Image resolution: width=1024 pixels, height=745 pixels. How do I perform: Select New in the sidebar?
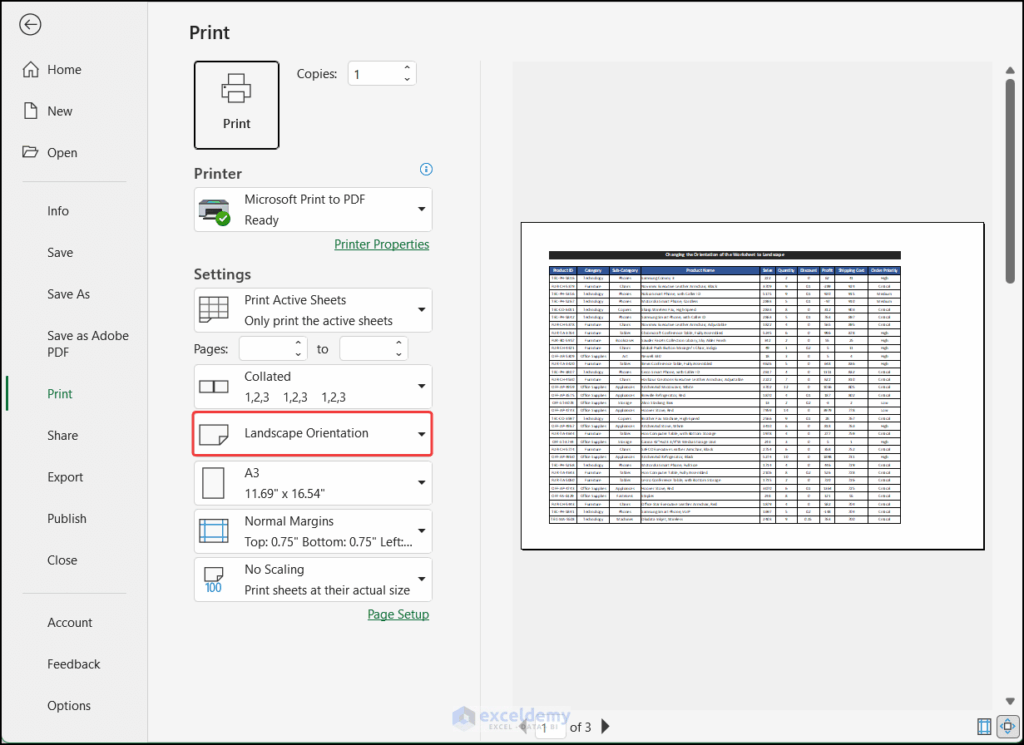tap(59, 112)
